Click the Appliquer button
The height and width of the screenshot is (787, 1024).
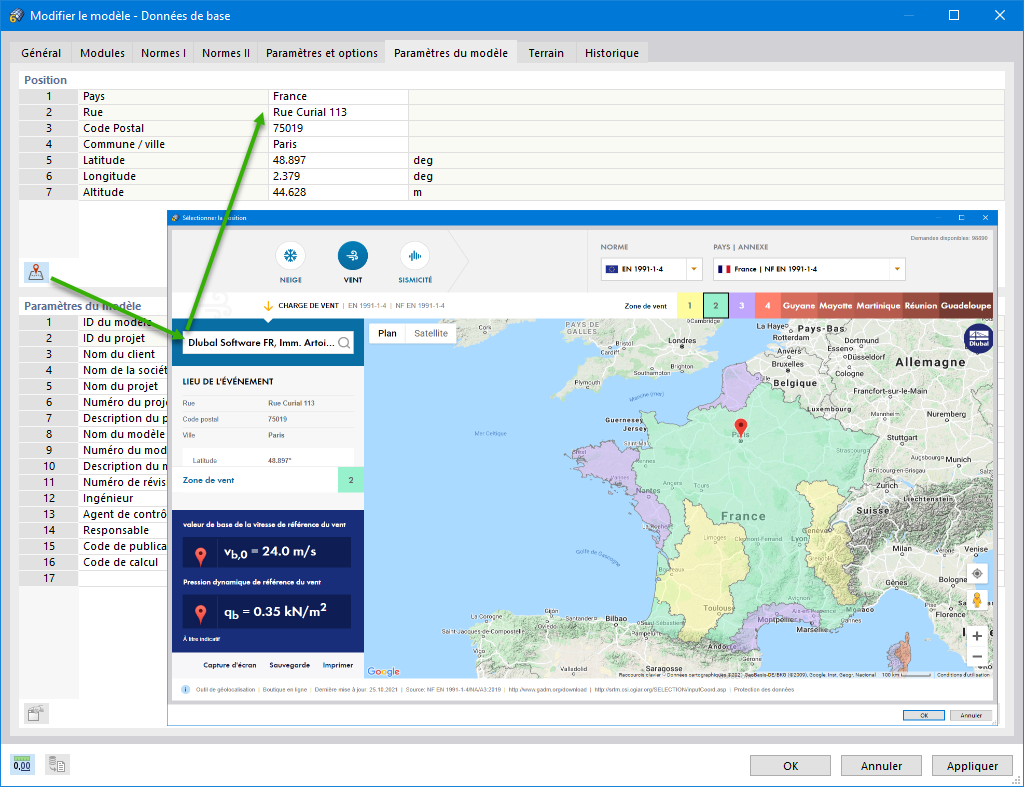tap(972, 765)
